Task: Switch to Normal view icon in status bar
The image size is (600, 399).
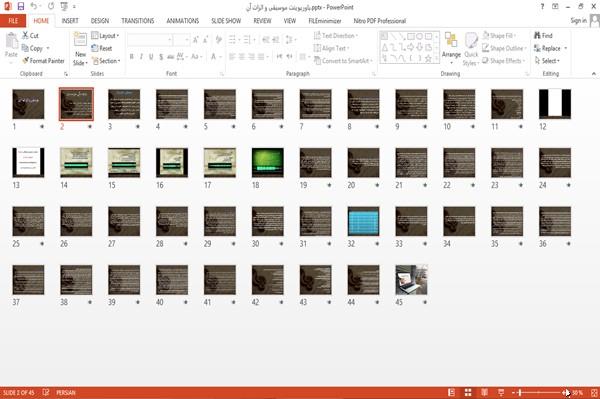Action: 452,392
